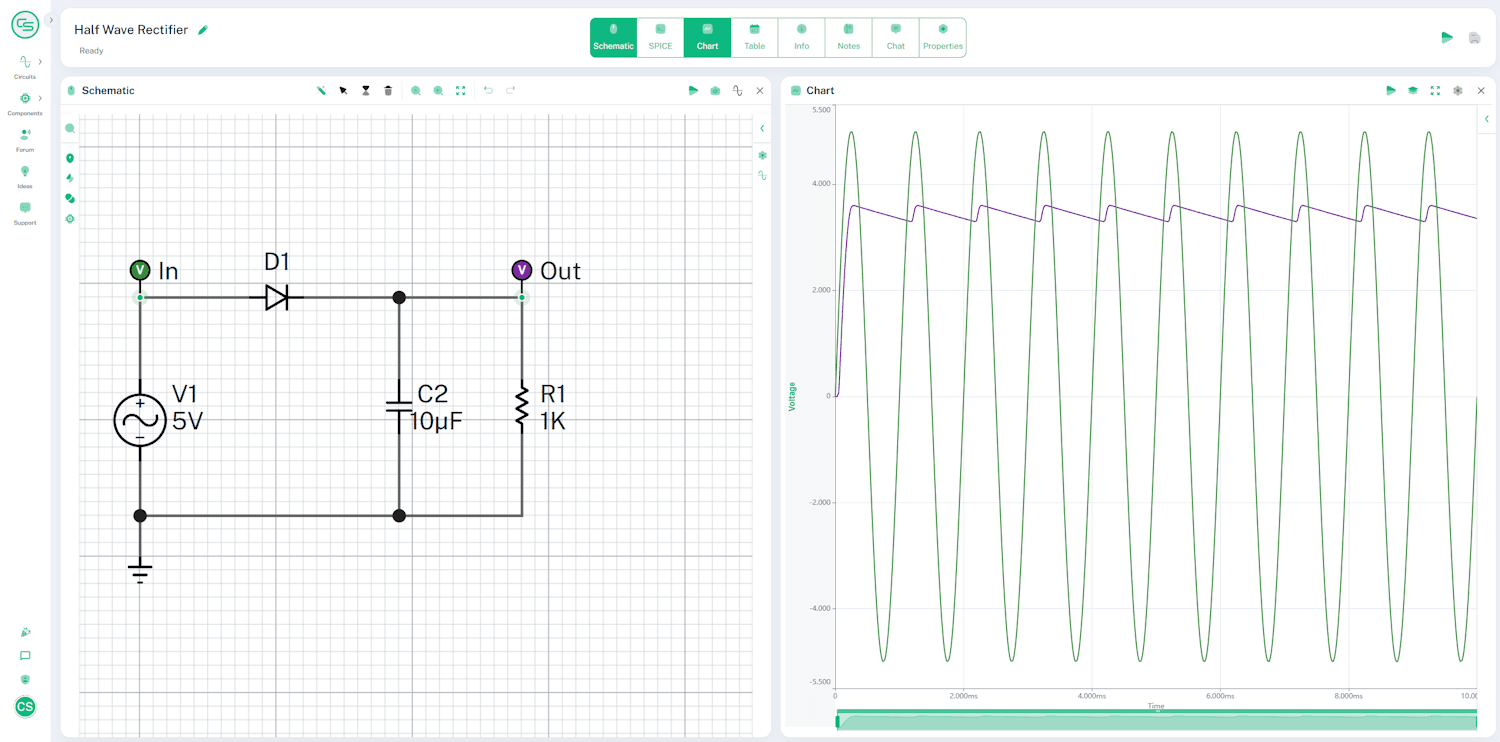Run the circuit from top-right play button

(1447, 38)
